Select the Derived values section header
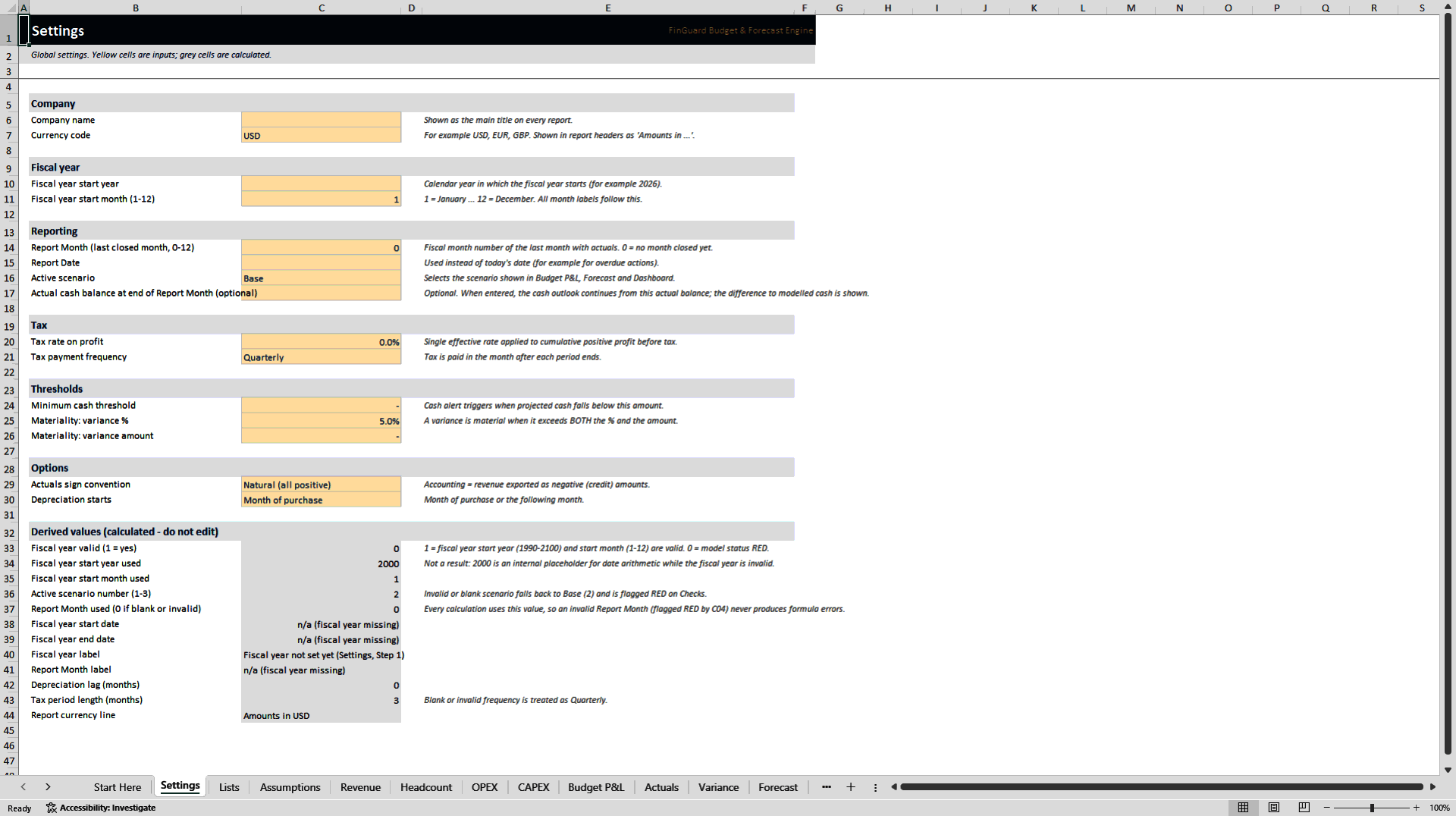The height and width of the screenshot is (816, 1456). (412, 531)
